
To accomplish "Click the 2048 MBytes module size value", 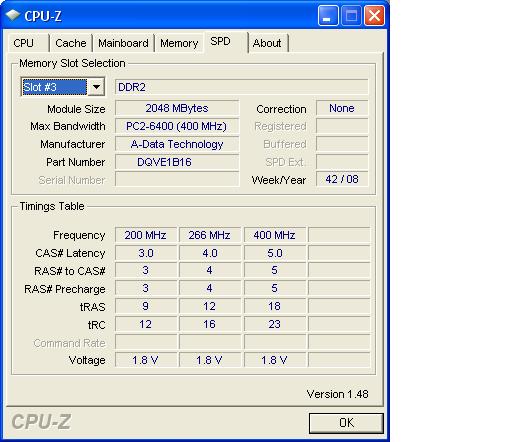I will (177, 108).
